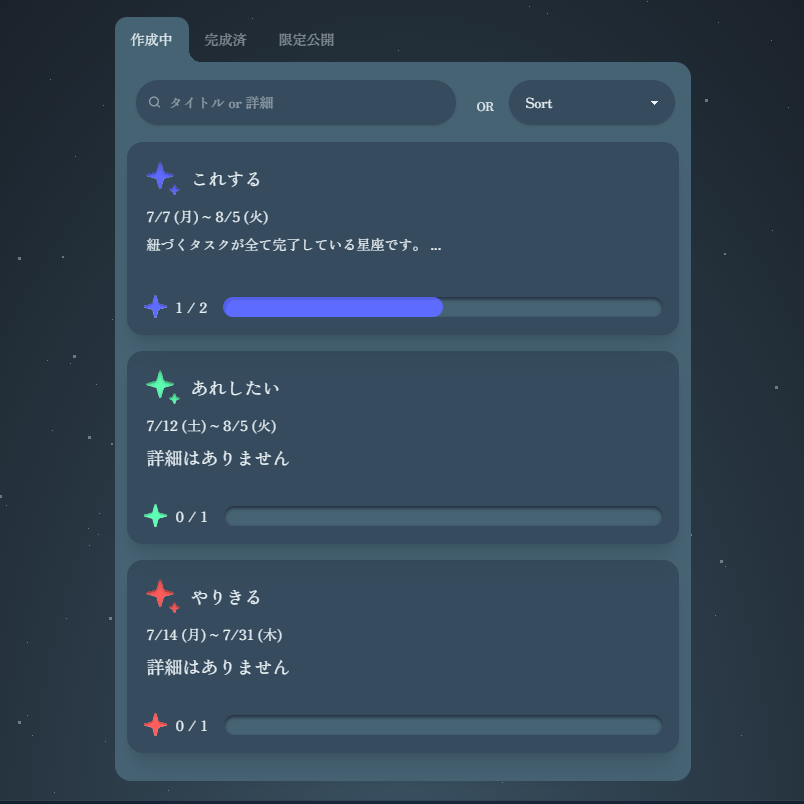Select the green star icon beside あれしたい

click(159, 384)
